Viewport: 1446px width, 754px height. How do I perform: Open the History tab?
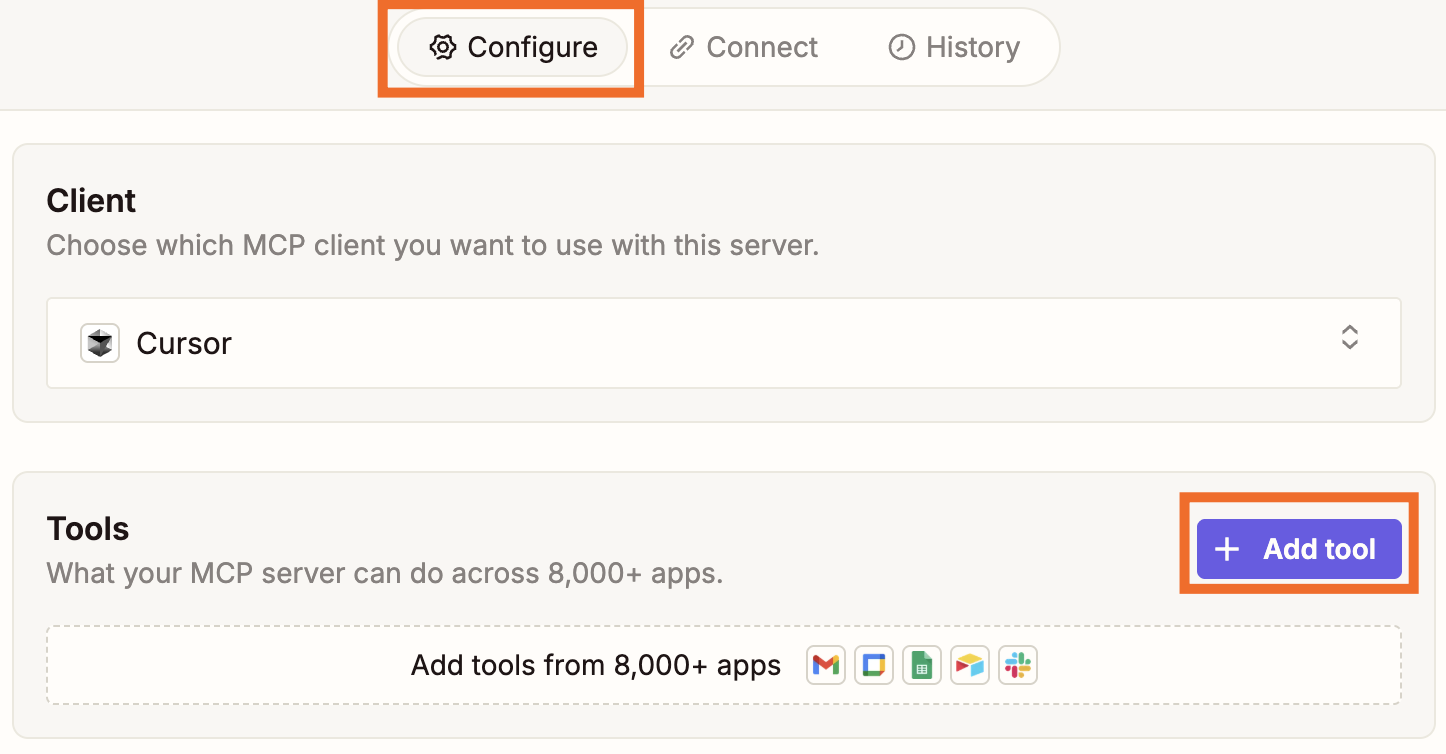953,46
